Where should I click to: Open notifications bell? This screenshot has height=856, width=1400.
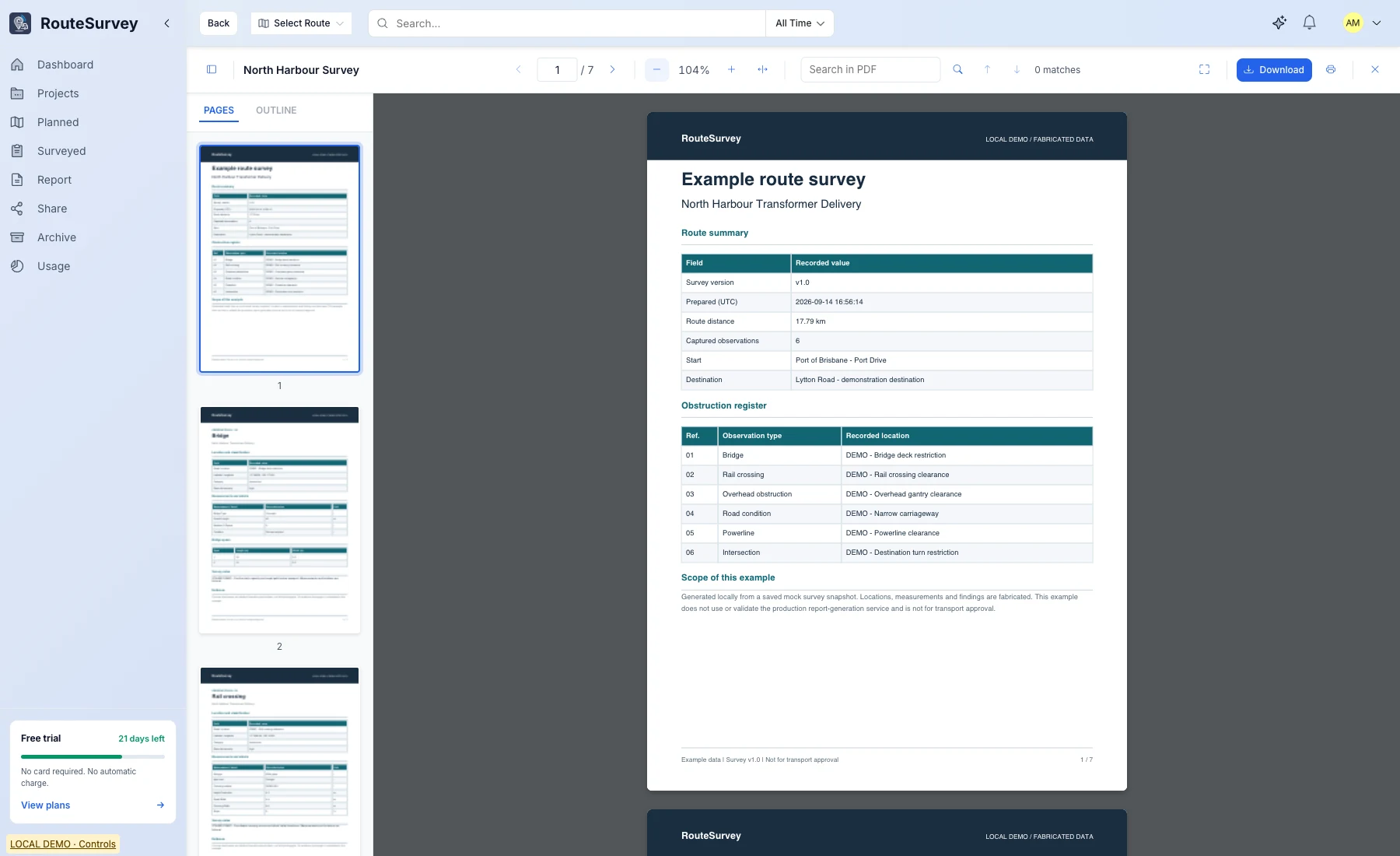pyautogui.click(x=1310, y=23)
